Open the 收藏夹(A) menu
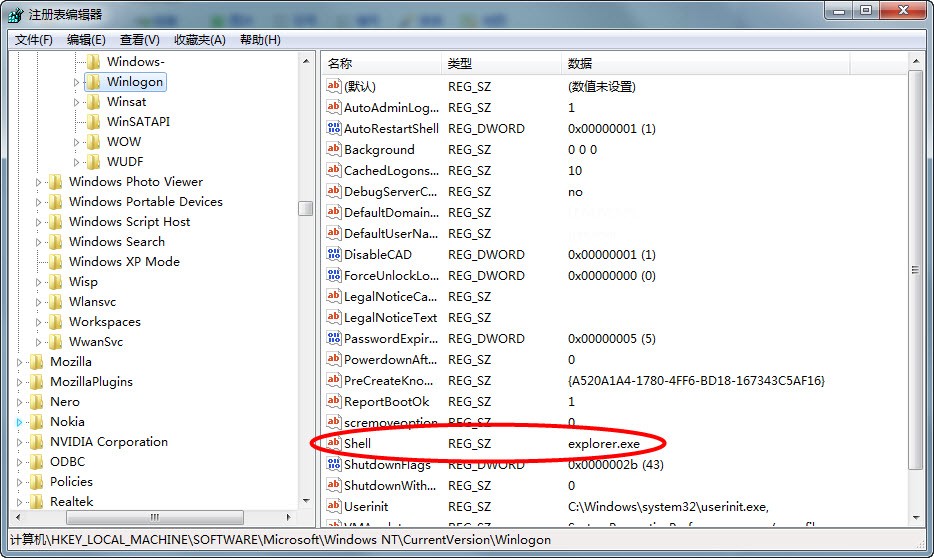934x558 pixels. pyautogui.click(x=200, y=40)
